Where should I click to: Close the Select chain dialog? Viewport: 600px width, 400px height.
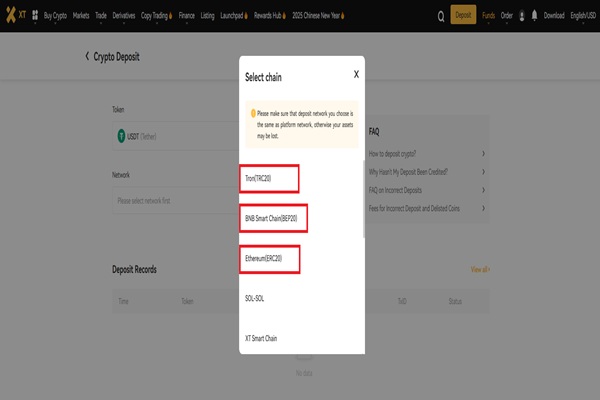coord(356,74)
